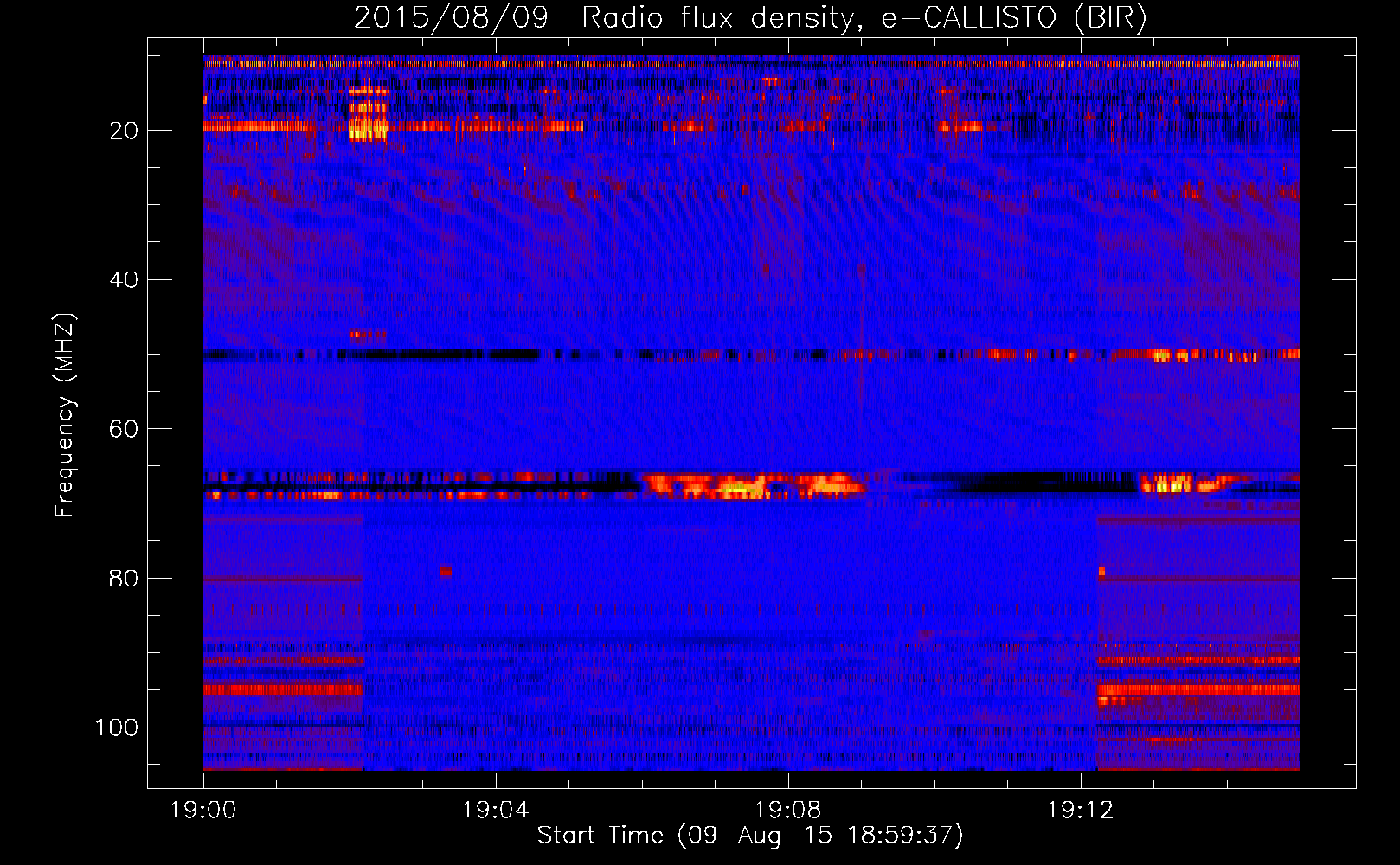This screenshot has width=1400, height=865.
Task: Click the small red spot near 79 MHz at 19:03
Action: click(x=446, y=572)
